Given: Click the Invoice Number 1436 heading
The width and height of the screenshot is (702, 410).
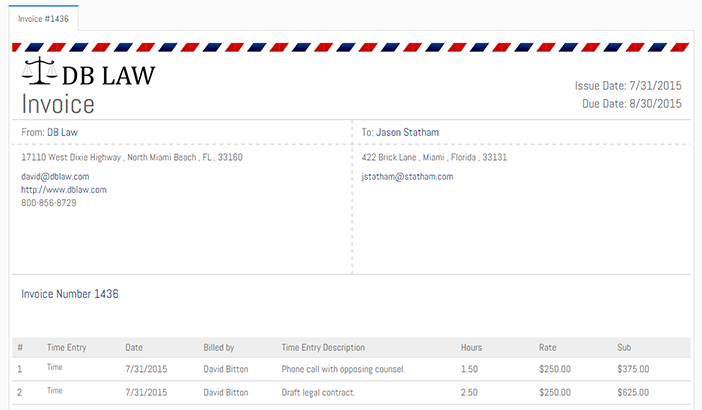Looking at the screenshot, I should [x=70, y=295].
